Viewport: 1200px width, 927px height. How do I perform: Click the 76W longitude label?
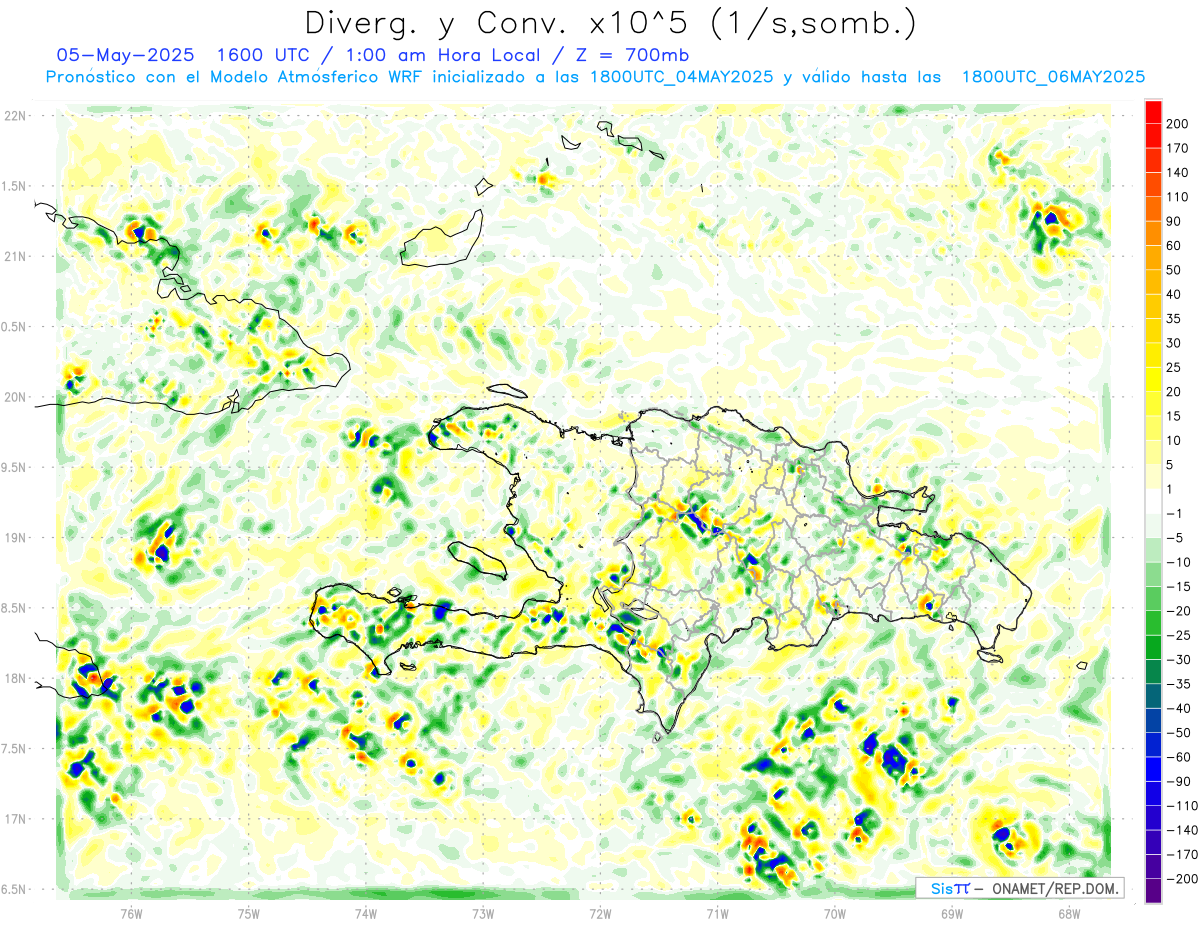(x=131, y=913)
